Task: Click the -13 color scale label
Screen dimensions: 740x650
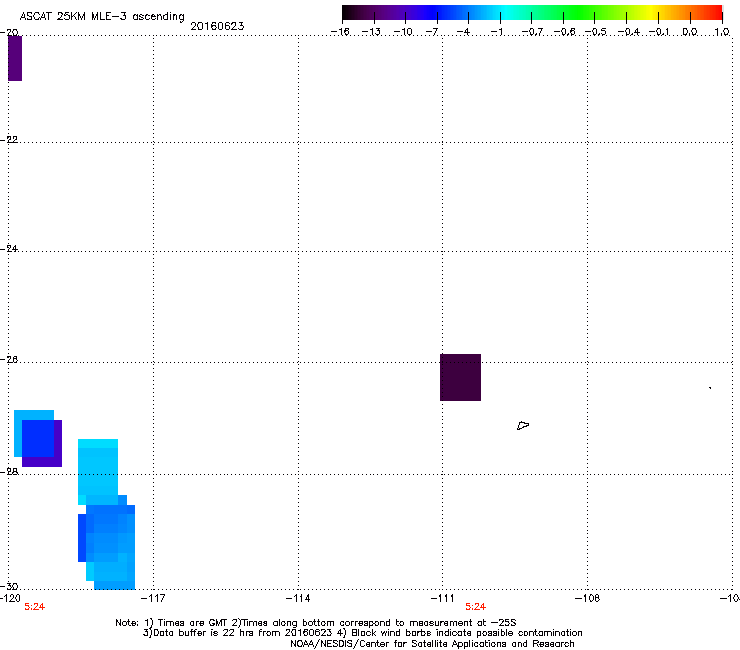Action: (x=371, y=32)
